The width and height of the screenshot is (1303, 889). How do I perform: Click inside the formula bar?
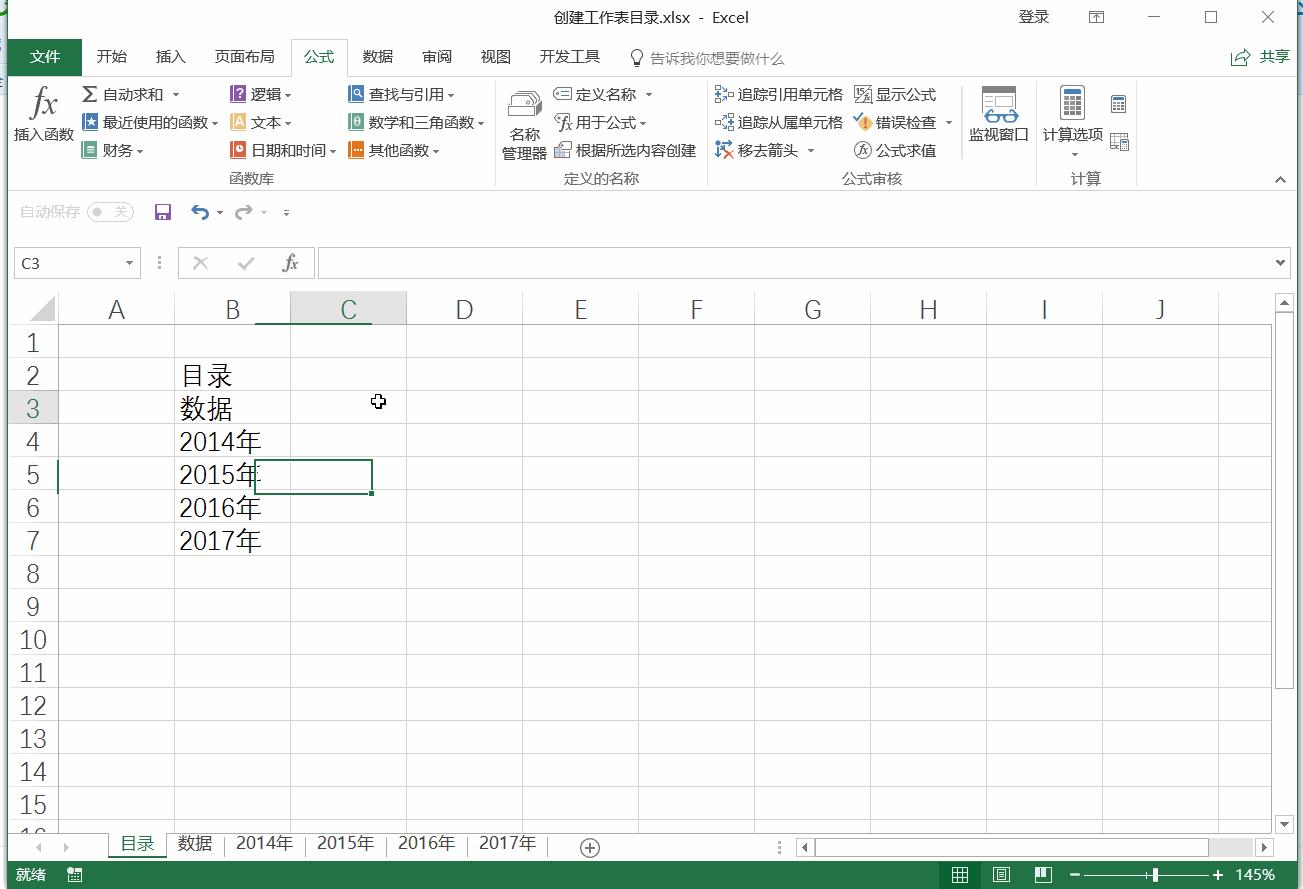pyautogui.click(x=700, y=263)
